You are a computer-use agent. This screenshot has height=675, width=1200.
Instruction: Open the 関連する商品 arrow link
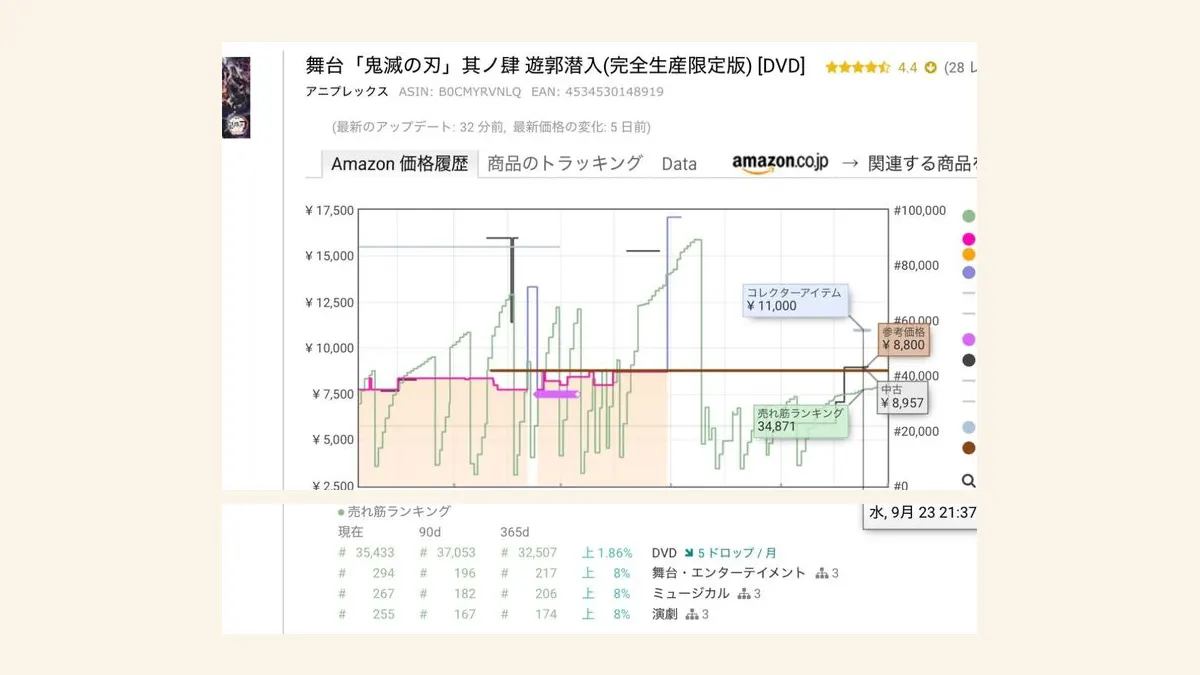[x=908, y=164]
